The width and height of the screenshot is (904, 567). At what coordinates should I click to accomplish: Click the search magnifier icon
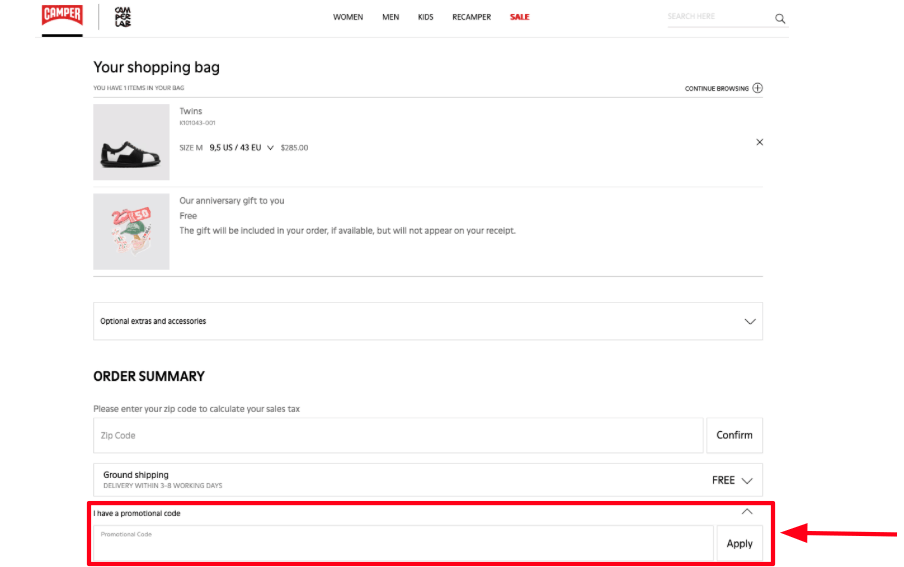click(780, 18)
